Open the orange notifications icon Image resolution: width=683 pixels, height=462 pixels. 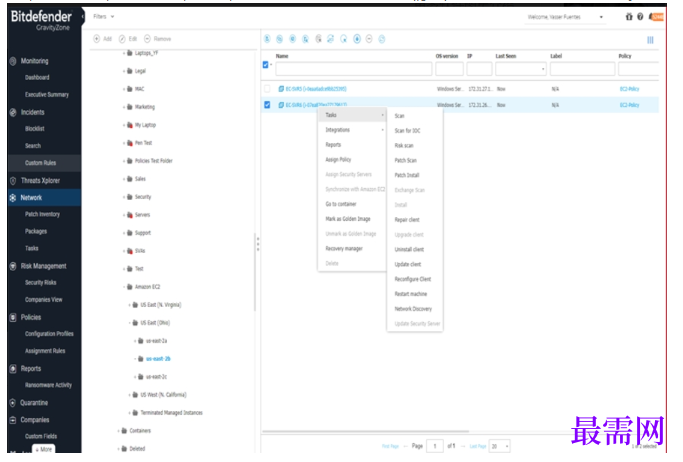point(656,17)
